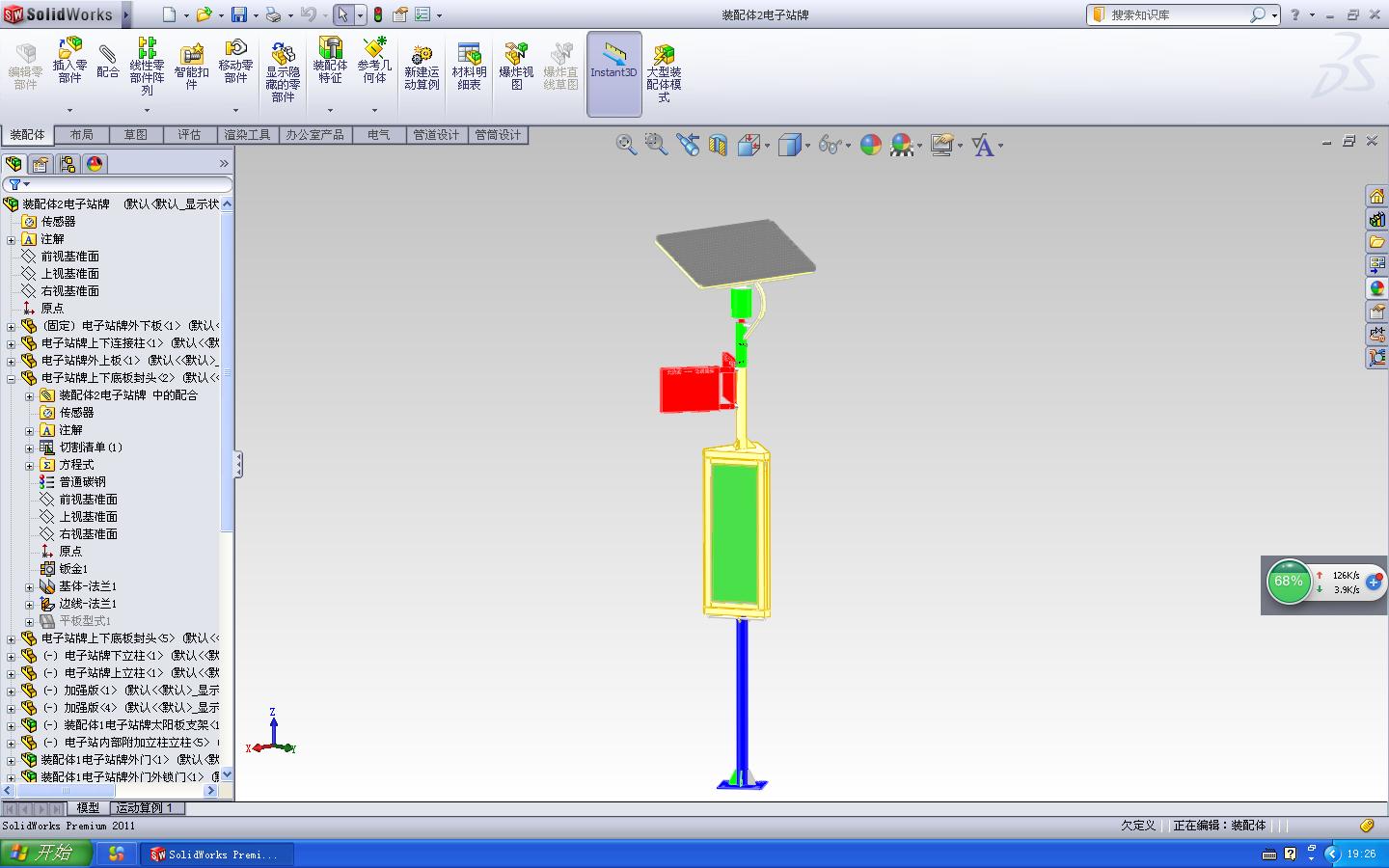The image size is (1389, 868).
Task: Create a New Motion Study (新建运动算例)
Action: tap(422, 67)
